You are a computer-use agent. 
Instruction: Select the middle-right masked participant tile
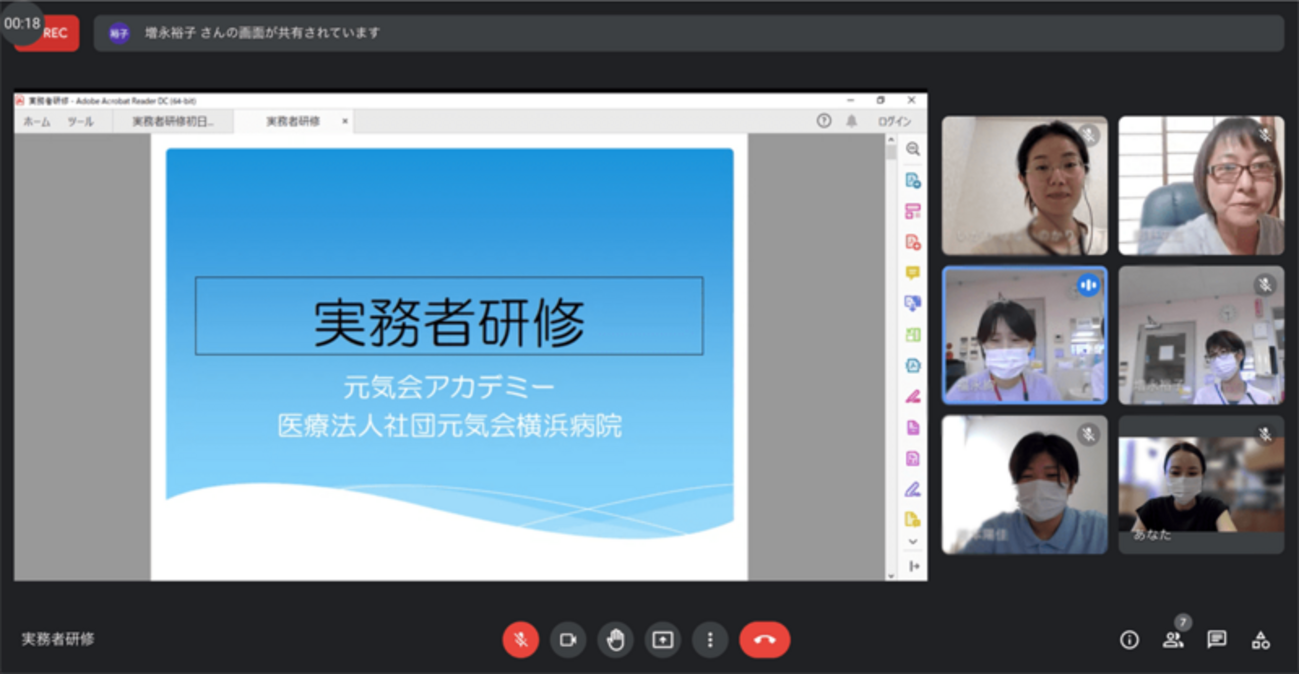pyautogui.click(x=1201, y=335)
